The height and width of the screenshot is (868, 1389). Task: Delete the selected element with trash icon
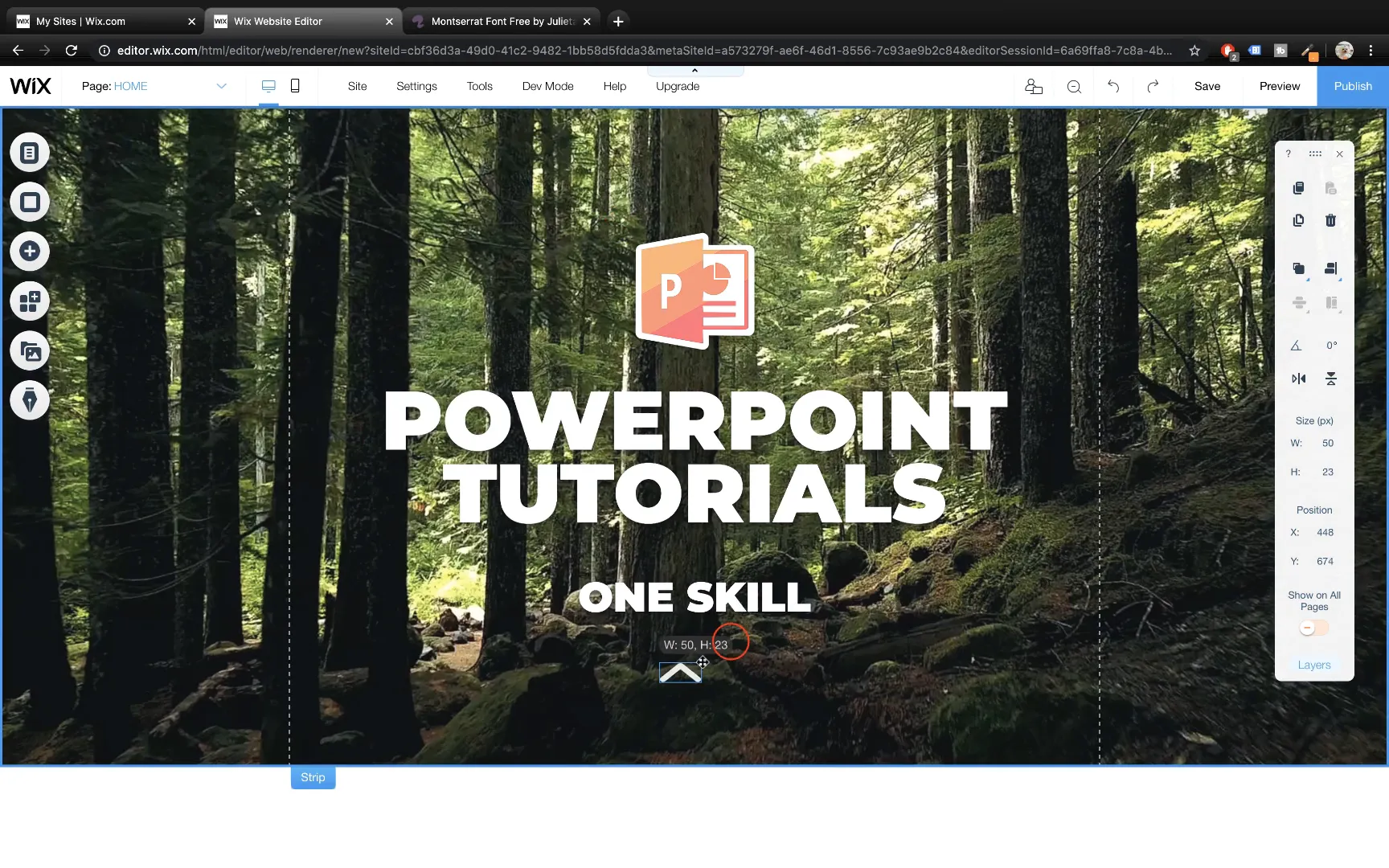point(1331,220)
